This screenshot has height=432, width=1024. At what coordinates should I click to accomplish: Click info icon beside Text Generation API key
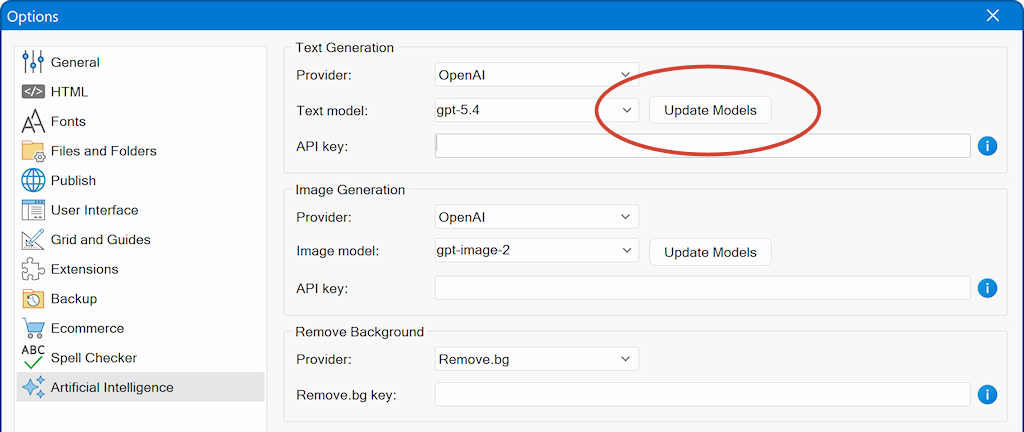(x=987, y=146)
